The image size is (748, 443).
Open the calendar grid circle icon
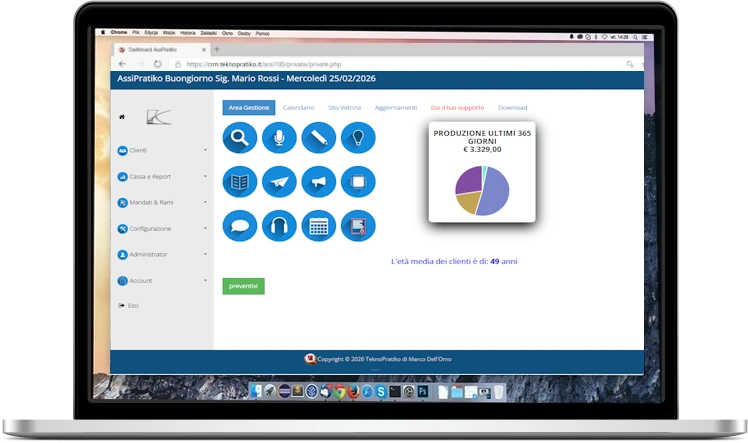[x=319, y=226]
